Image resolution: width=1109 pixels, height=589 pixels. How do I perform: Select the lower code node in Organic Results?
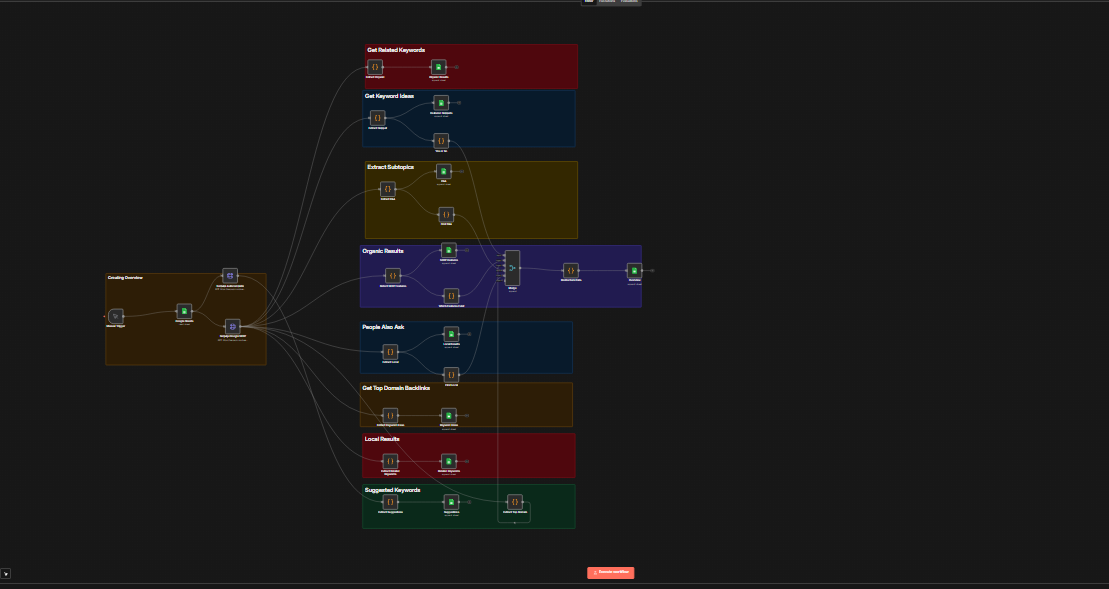tap(451, 296)
